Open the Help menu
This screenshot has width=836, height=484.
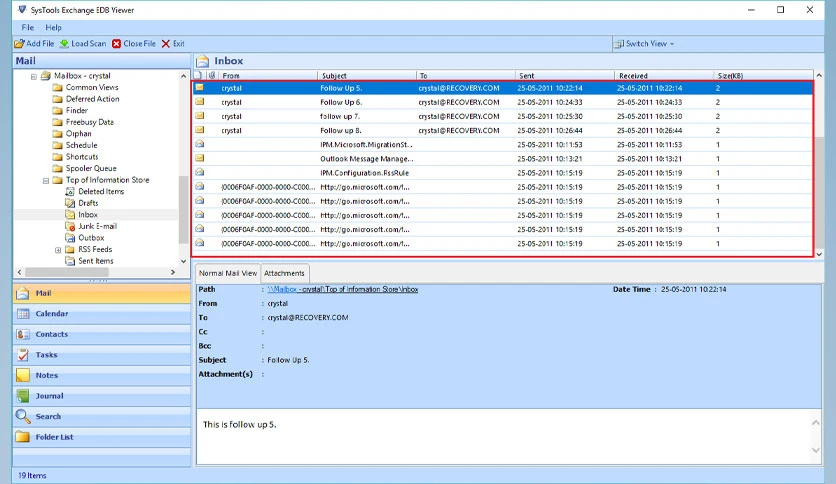(x=53, y=27)
